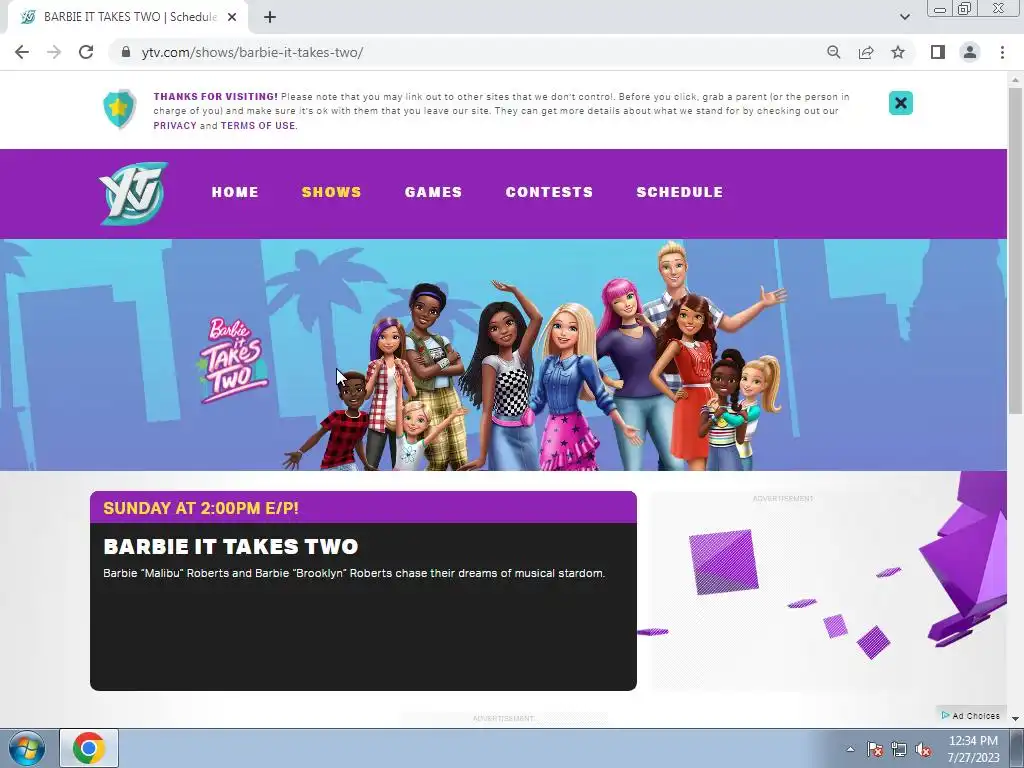Image resolution: width=1024 pixels, height=768 pixels.
Task: Select SHOWS in site navigation
Action: pyautogui.click(x=331, y=192)
